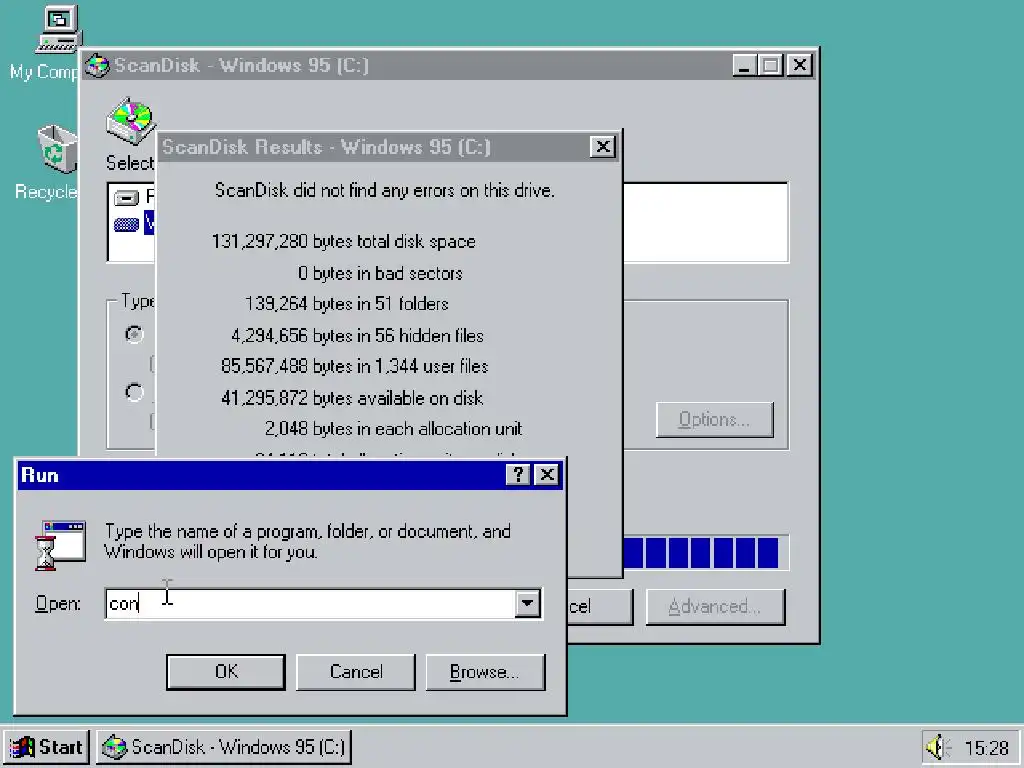1024x768 pixels.
Task: Click '139,264 bytes in 51 folders' line
Action: tap(347, 304)
